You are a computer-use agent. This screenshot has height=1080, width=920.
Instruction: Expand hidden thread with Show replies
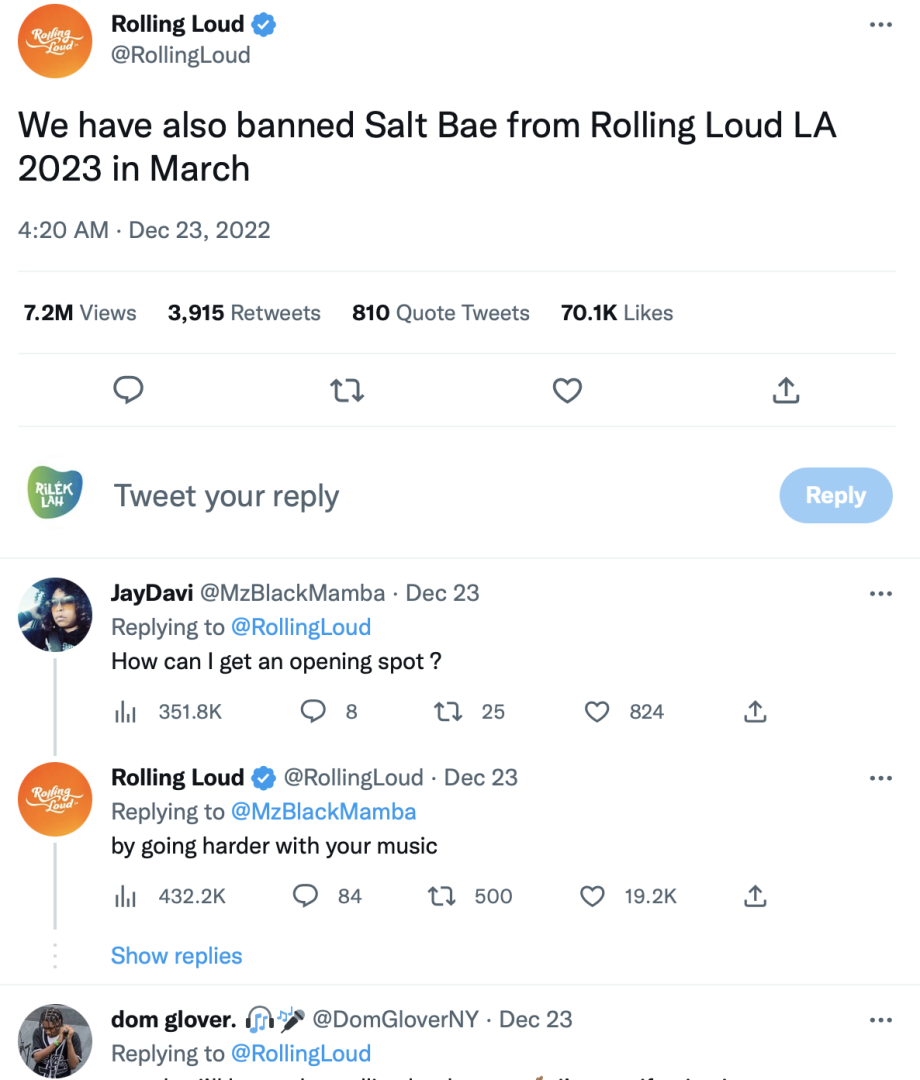pyautogui.click(x=176, y=956)
